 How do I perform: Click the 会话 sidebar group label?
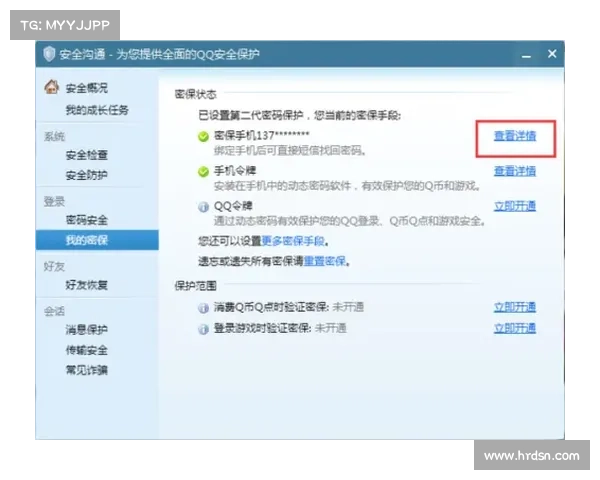click(x=54, y=311)
